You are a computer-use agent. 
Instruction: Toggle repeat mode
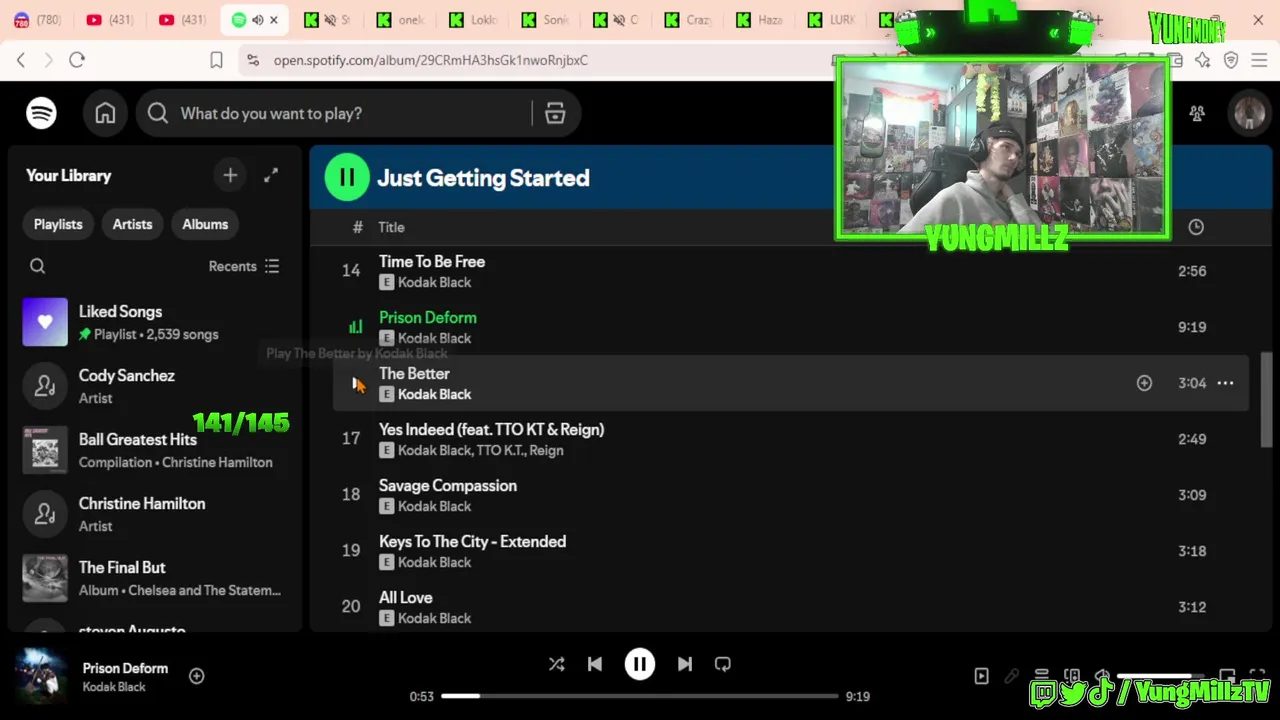pos(723,664)
